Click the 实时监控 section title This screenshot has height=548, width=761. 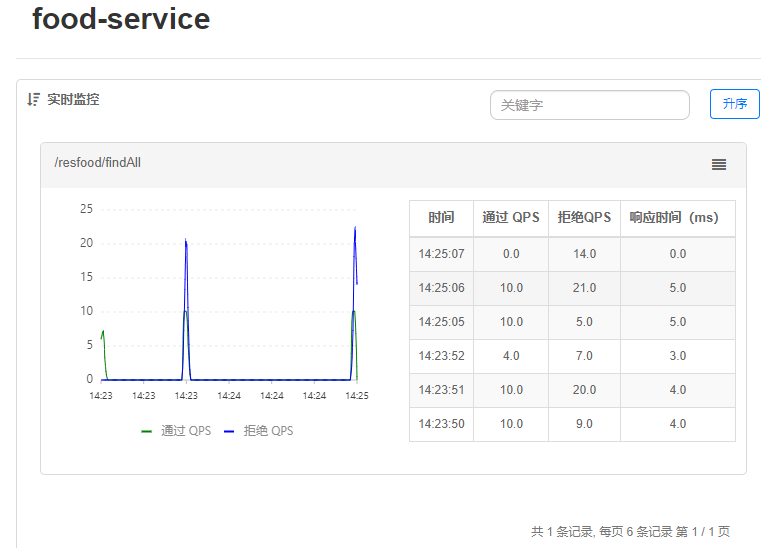[x=73, y=100]
